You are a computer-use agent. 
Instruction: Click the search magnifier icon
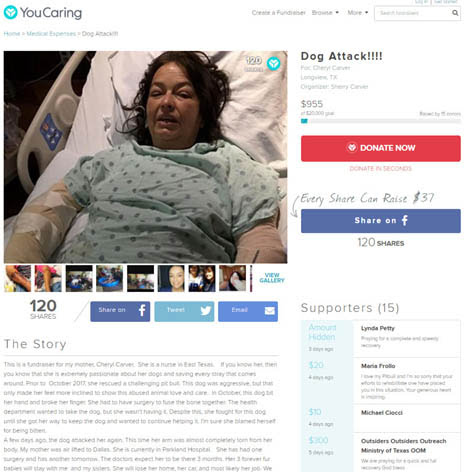coord(455,13)
